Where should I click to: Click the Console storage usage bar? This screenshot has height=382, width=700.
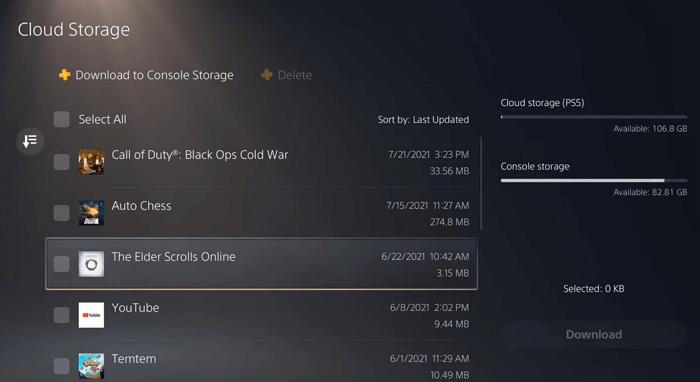pyautogui.click(x=594, y=181)
